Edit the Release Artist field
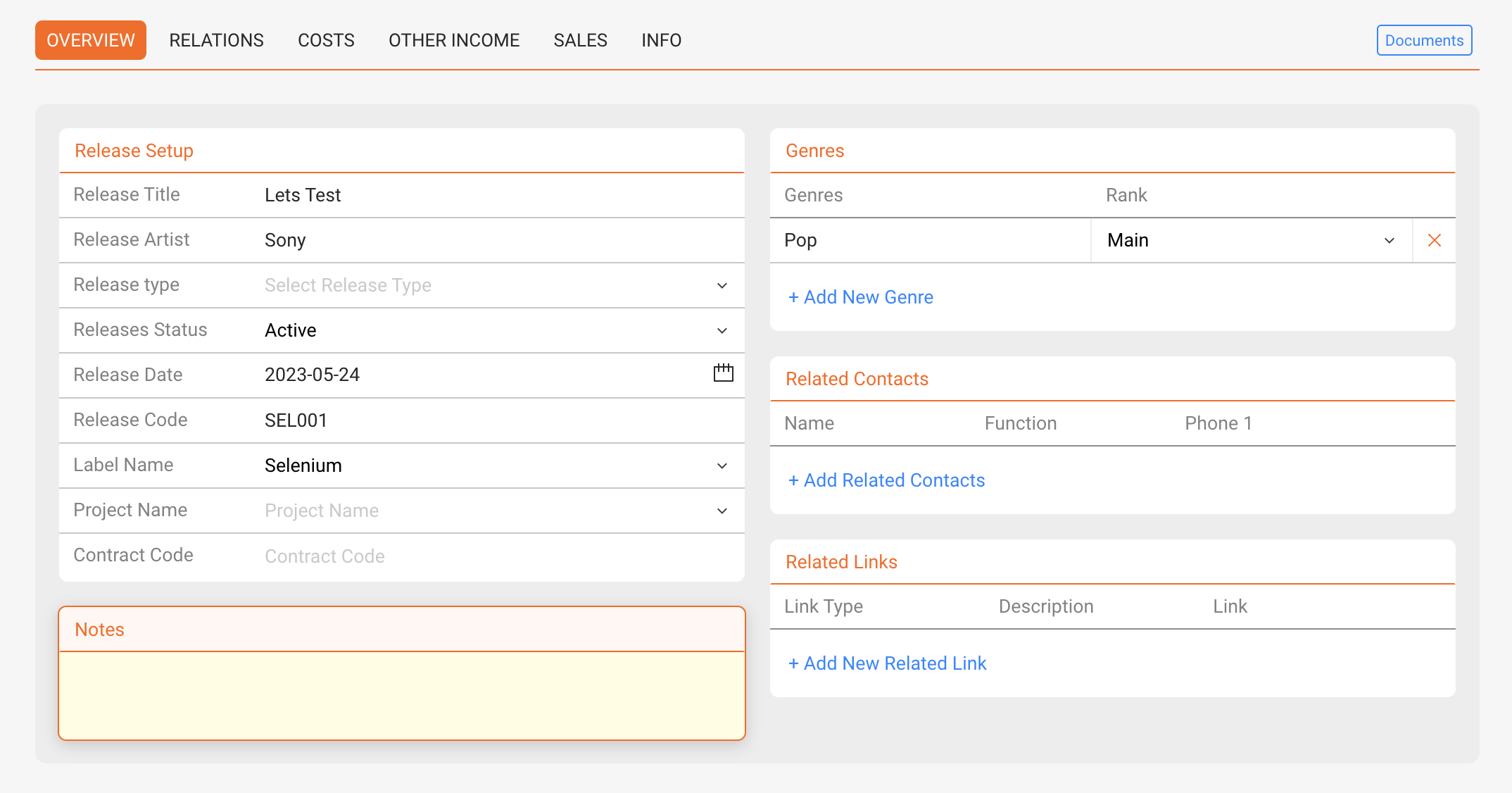Image resolution: width=1512 pixels, height=793 pixels. (497, 240)
